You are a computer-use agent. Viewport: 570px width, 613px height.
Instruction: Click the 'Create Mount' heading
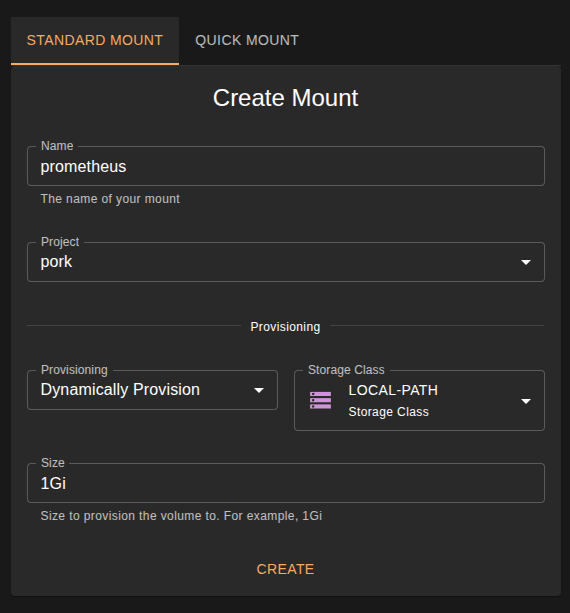click(x=285, y=98)
